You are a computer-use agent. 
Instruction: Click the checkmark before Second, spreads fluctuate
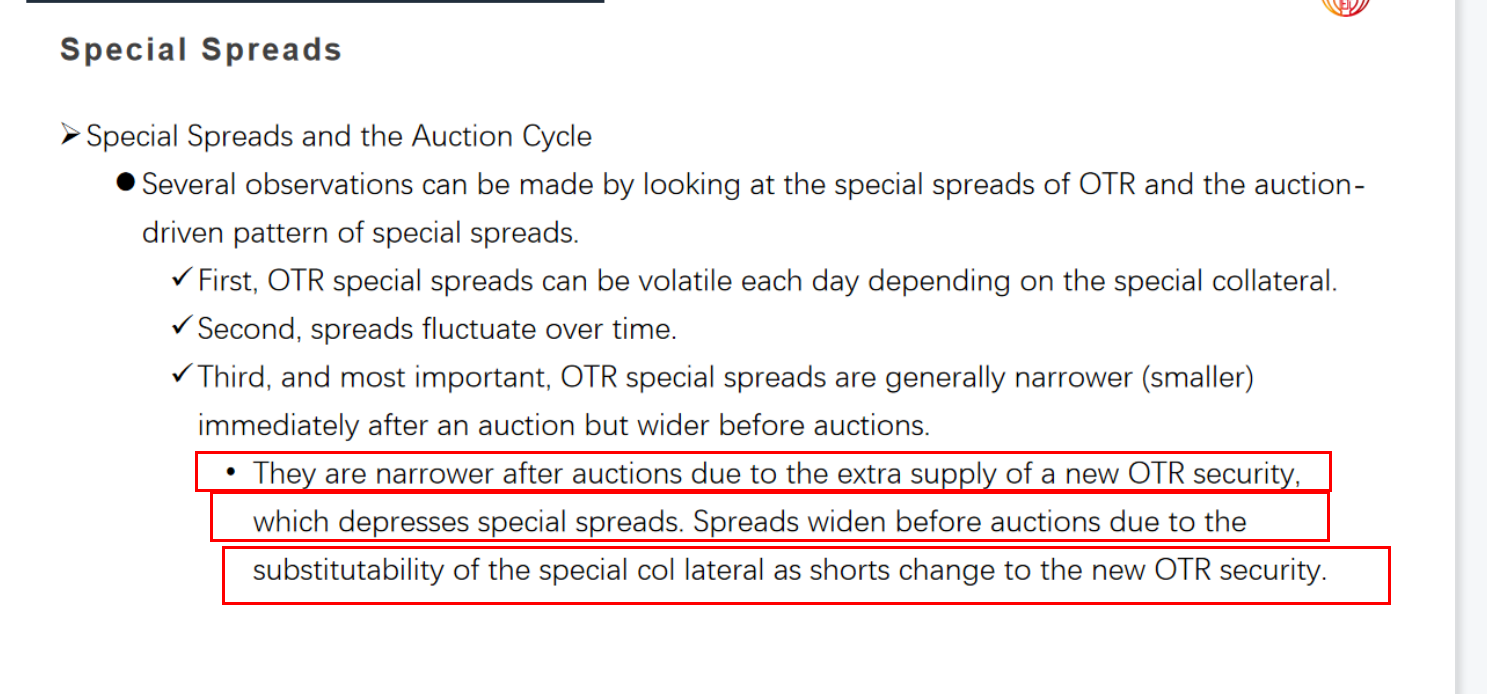pos(182,326)
